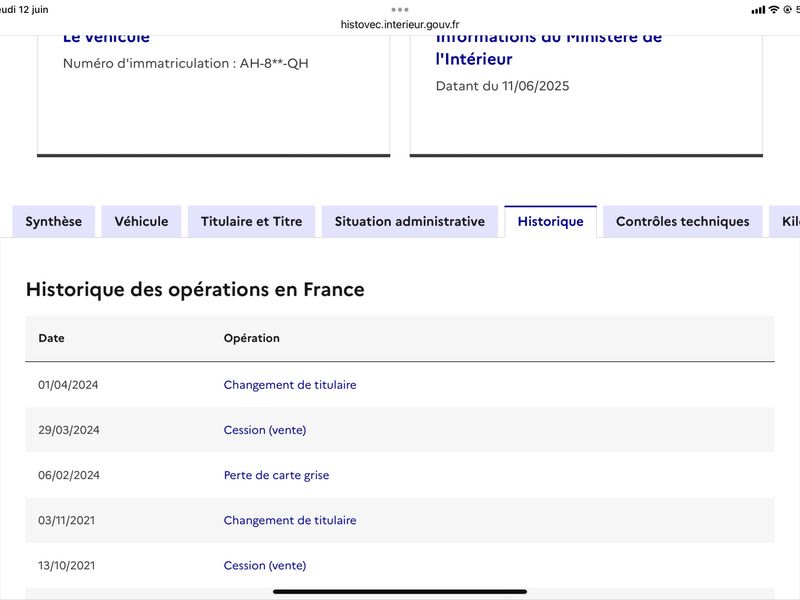The height and width of the screenshot is (600, 800).
Task: Tap the Wi-Fi status icon
Action: tap(774, 9)
